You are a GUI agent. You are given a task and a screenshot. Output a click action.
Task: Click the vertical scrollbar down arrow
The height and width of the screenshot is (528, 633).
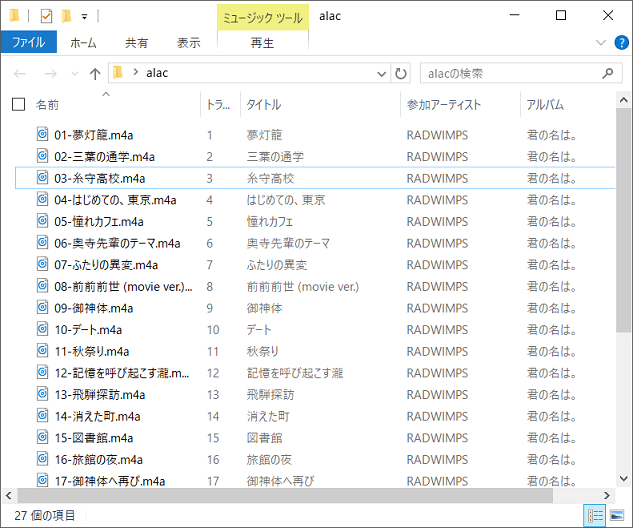tap(623, 479)
